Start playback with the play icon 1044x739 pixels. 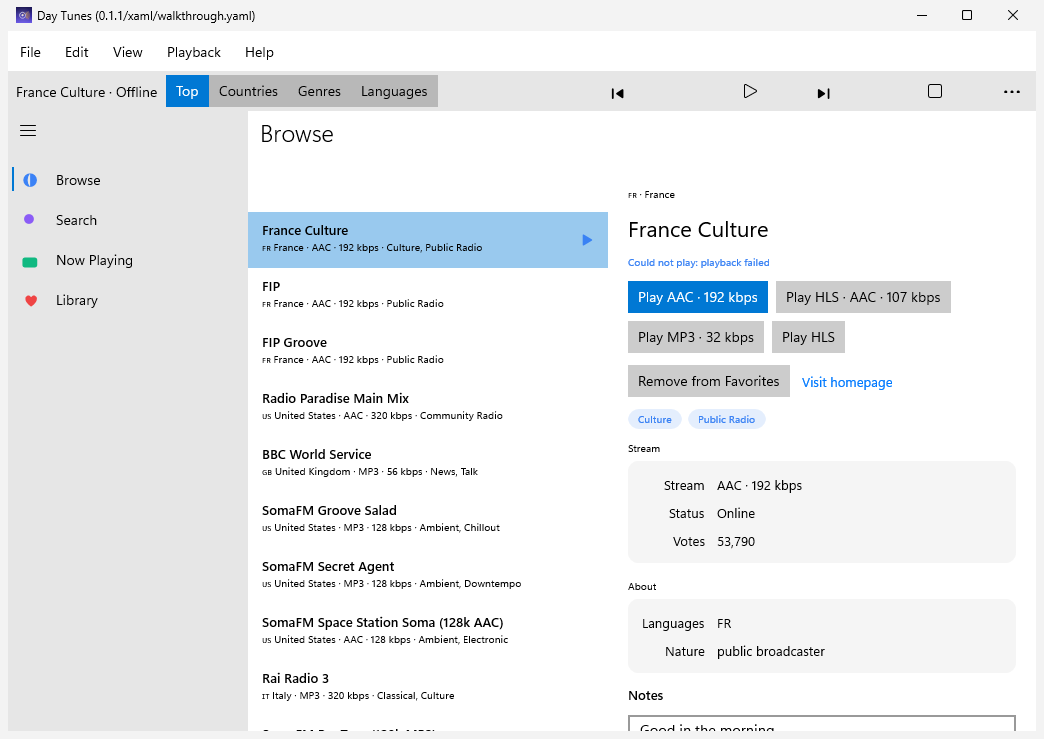750,91
